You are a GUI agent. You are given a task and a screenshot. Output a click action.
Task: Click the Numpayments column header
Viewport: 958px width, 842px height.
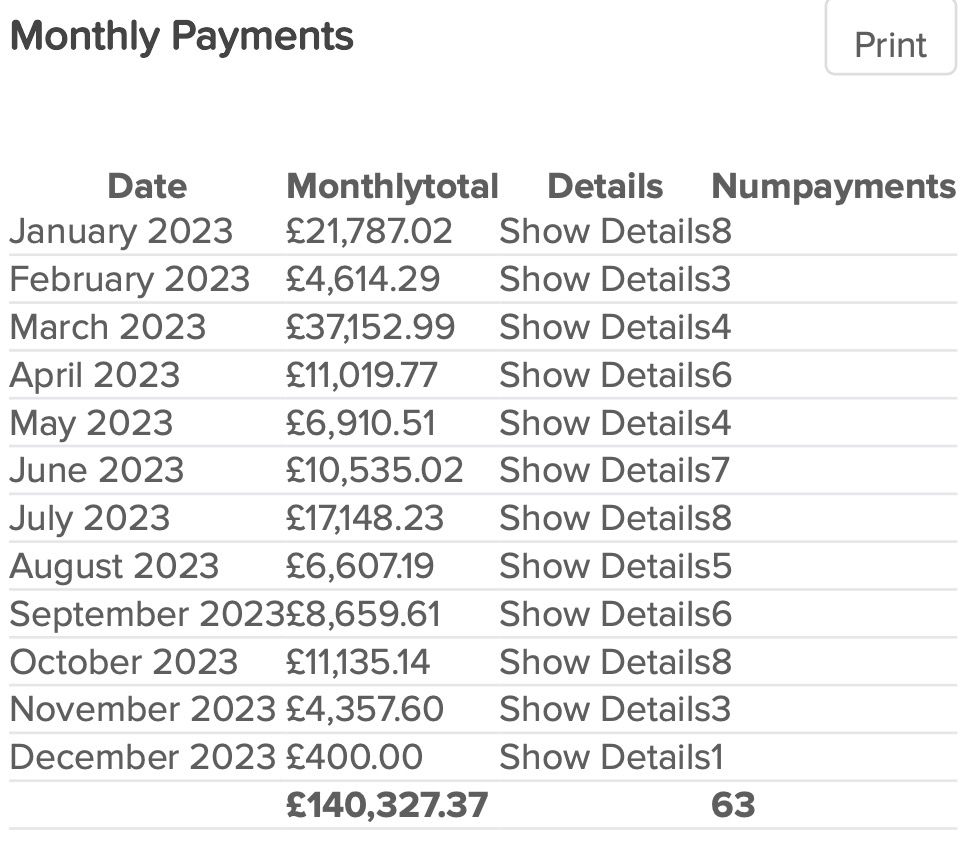pyautogui.click(x=833, y=186)
